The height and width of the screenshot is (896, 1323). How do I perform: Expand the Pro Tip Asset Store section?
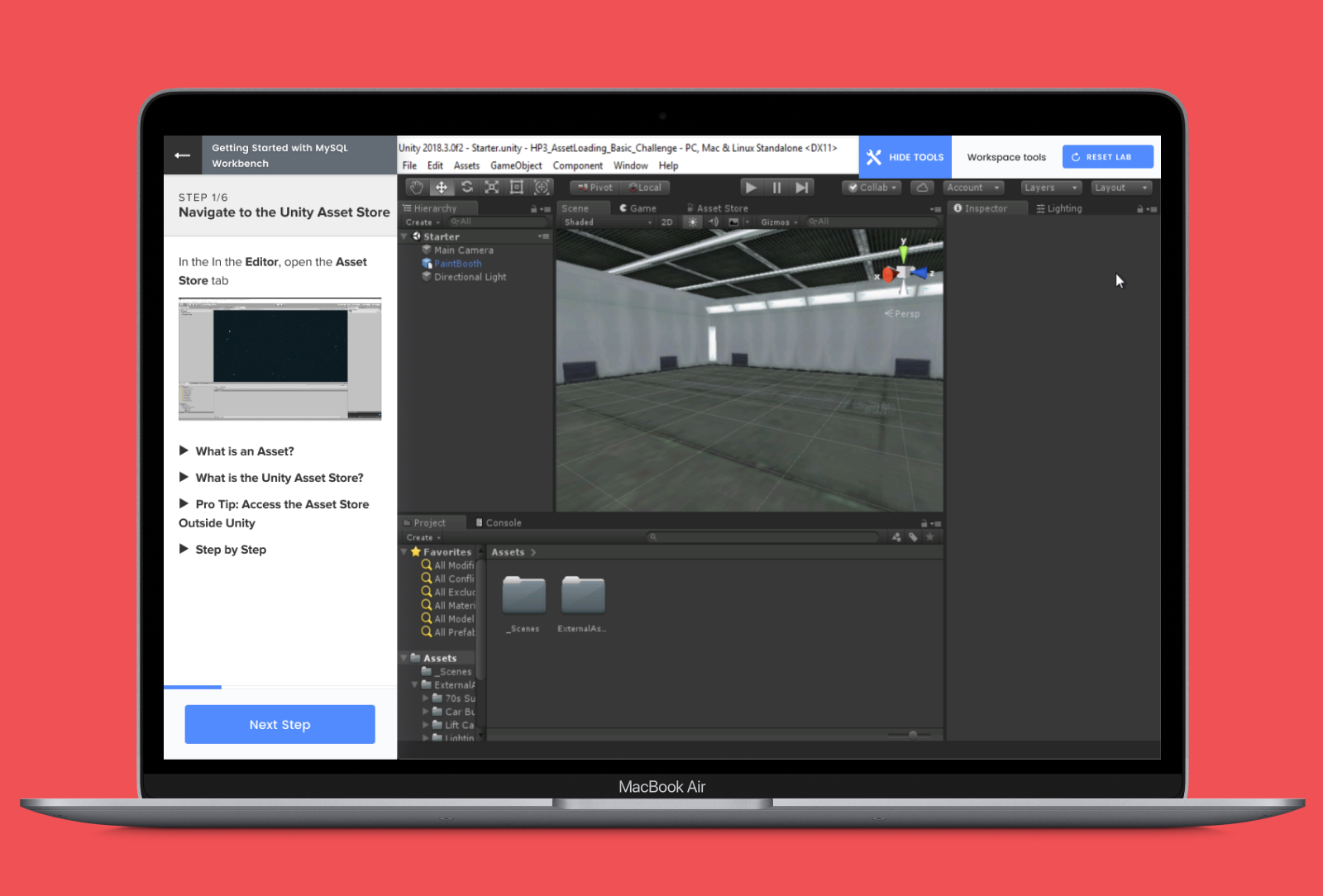pos(274,513)
